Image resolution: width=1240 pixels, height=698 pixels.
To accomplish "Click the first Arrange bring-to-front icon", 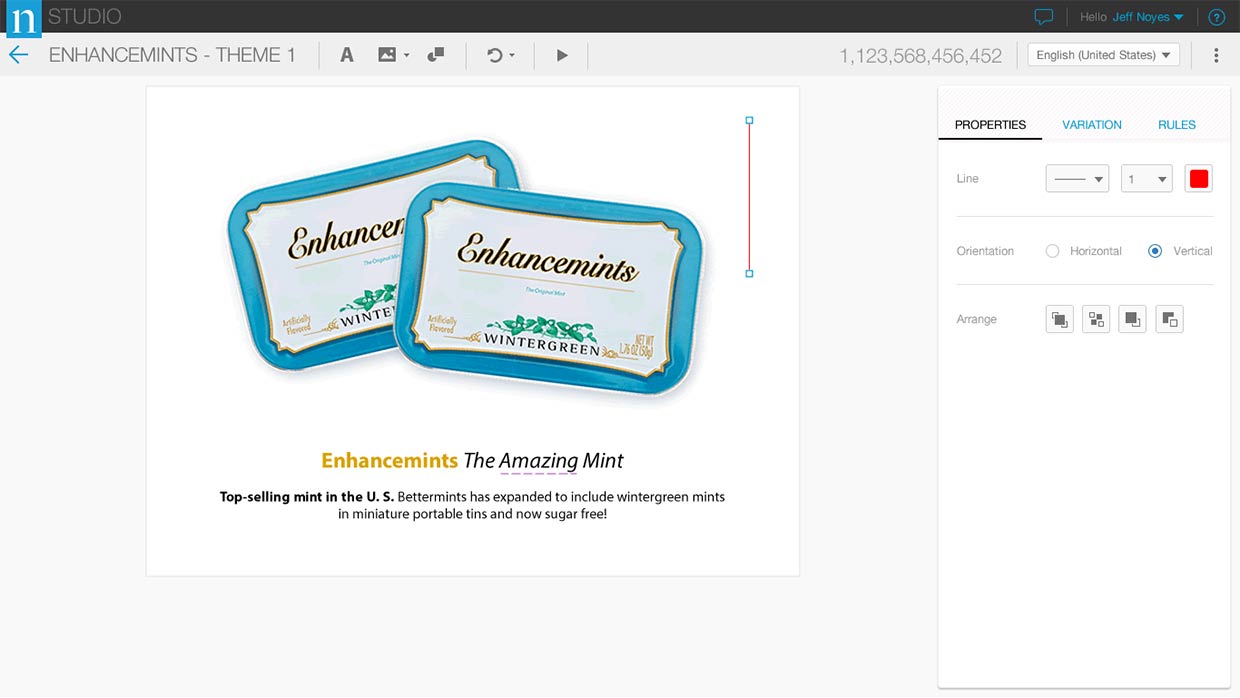I will (1060, 320).
